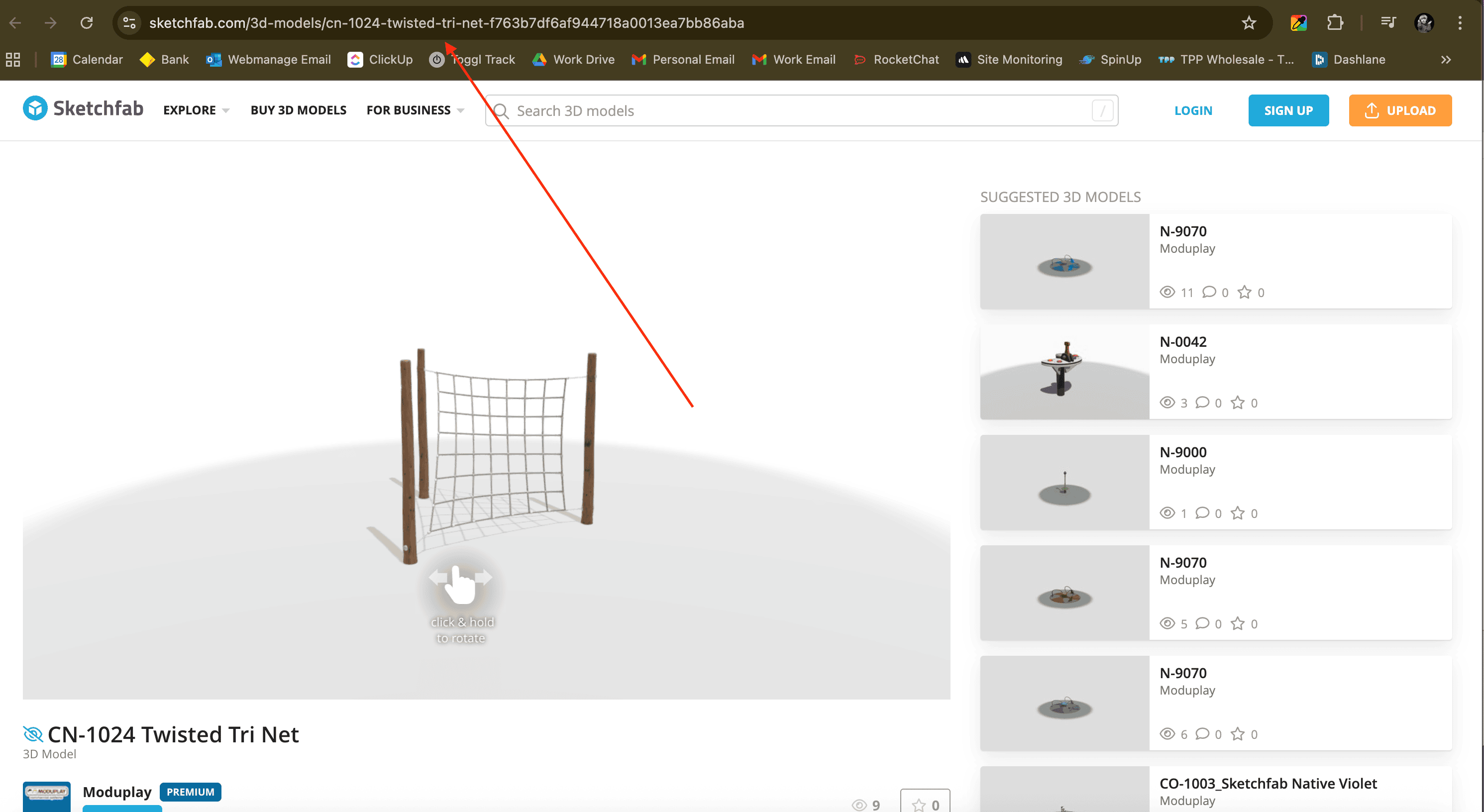Click the LOGIN link

click(x=1193, y=110)
